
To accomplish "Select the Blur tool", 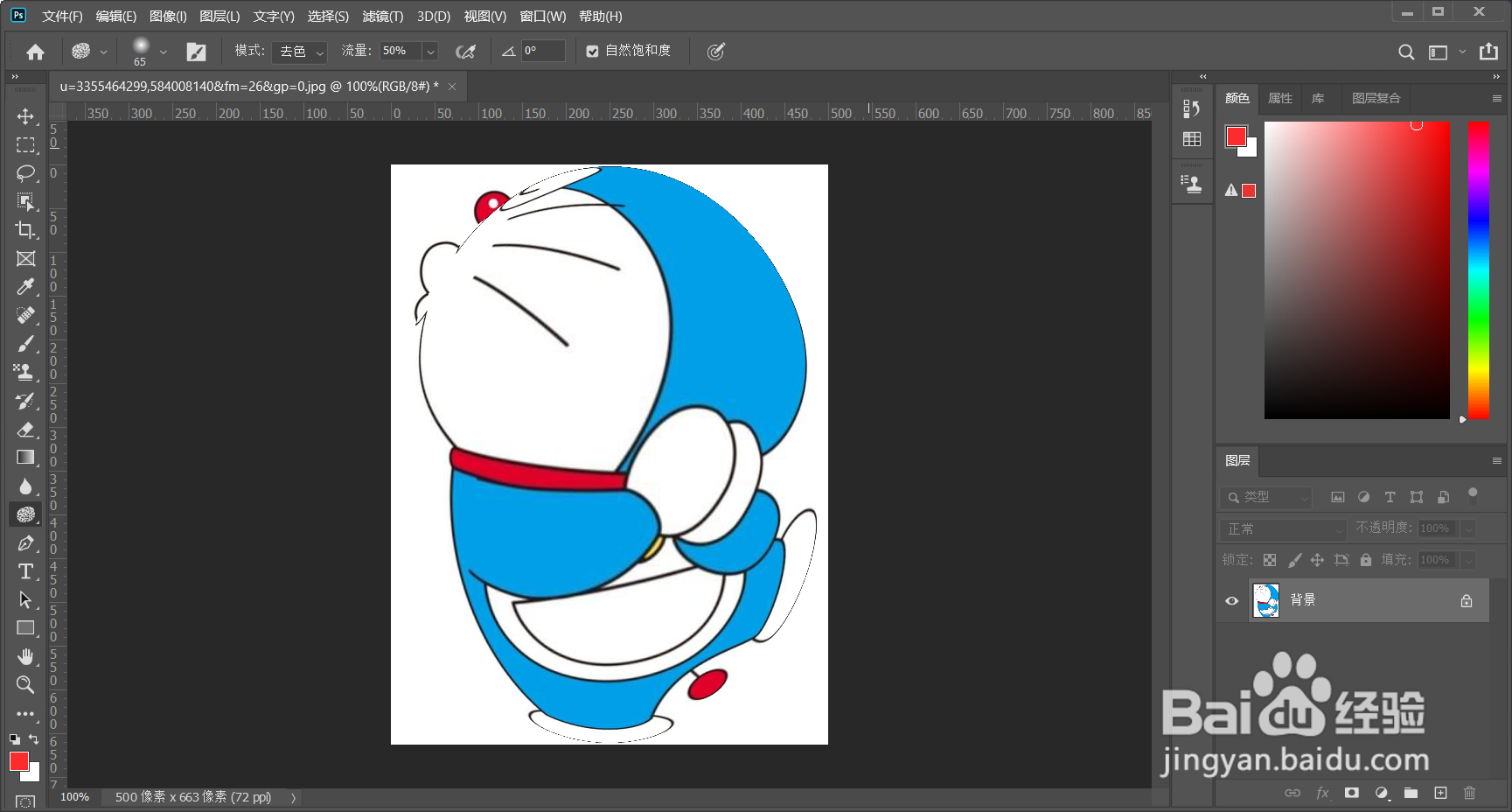I will point(25,486).
